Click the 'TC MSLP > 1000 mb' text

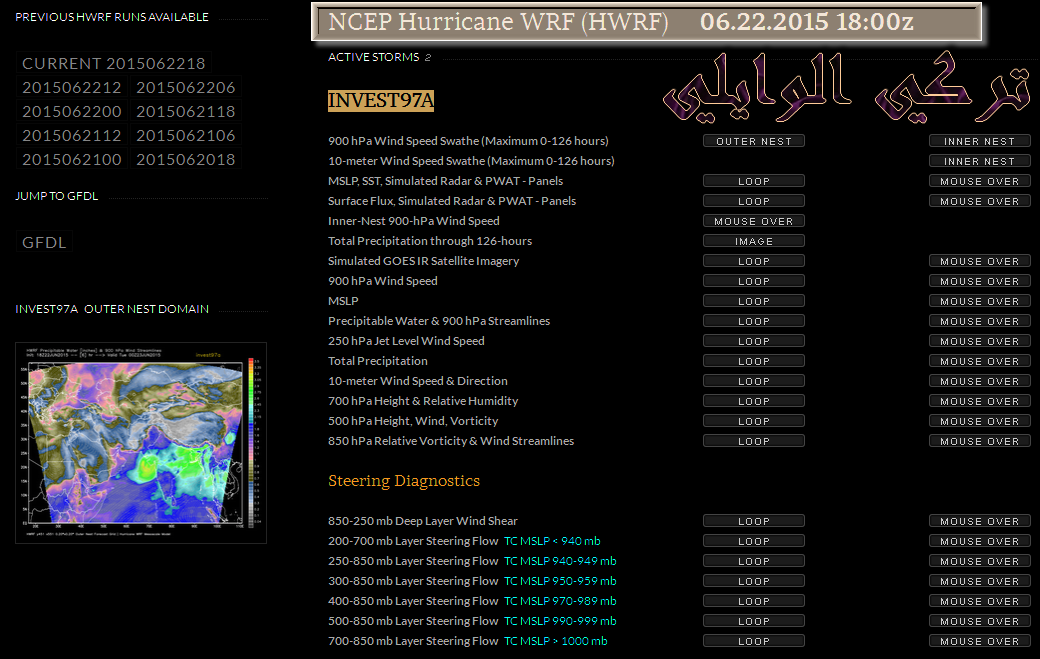(x=555, y=641)
